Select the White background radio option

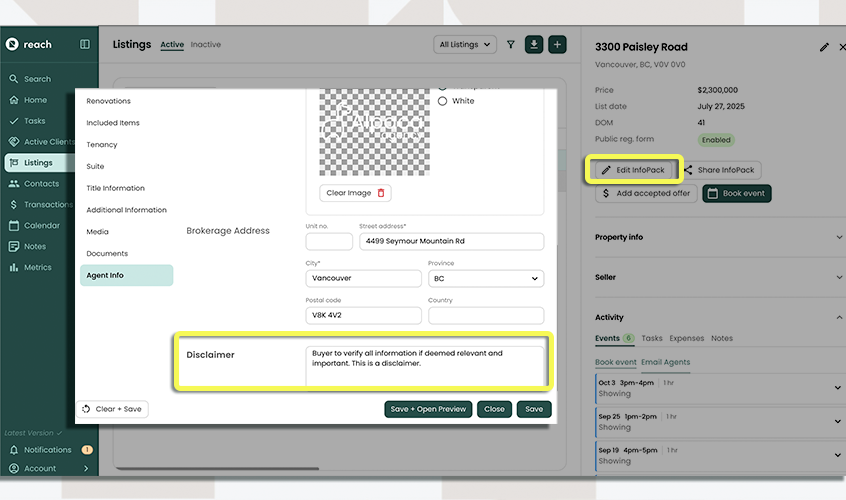tap(443, 101)
